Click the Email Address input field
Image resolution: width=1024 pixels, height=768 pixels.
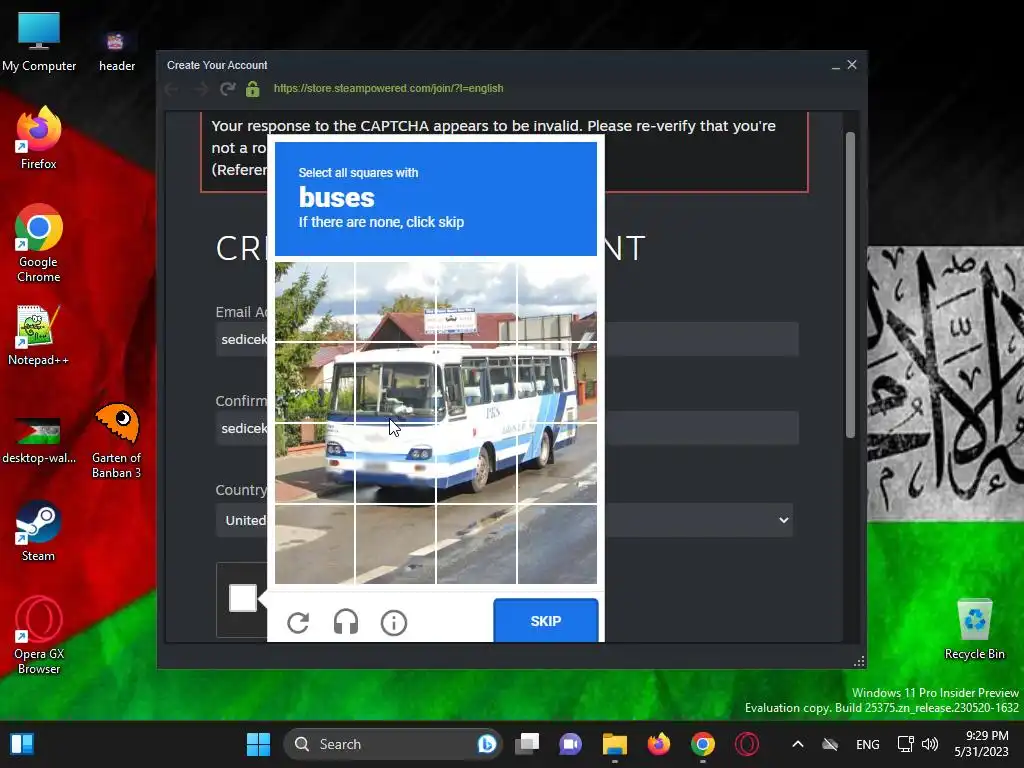click(507, 339)
